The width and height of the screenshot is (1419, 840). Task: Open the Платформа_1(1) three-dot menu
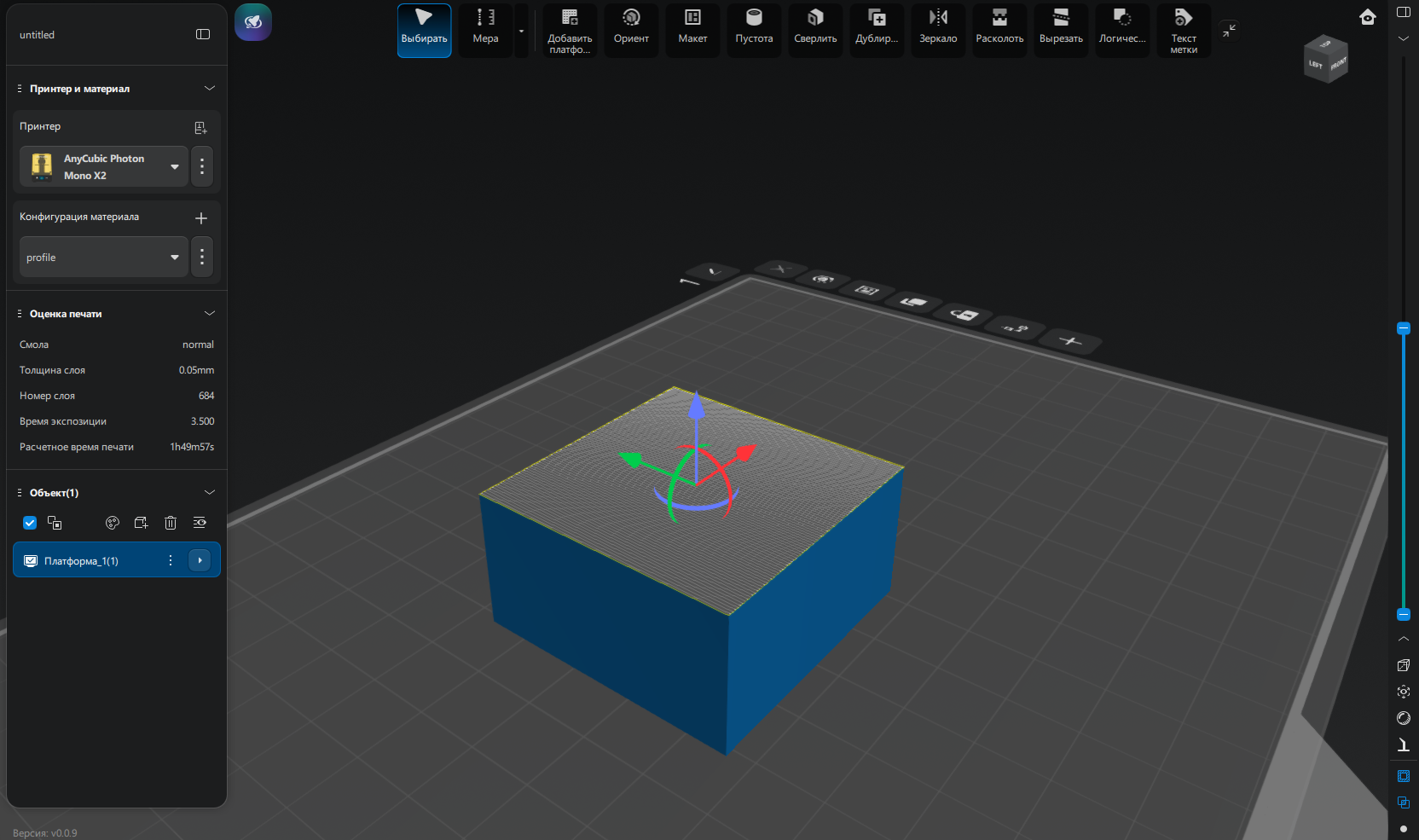(171, 560)
